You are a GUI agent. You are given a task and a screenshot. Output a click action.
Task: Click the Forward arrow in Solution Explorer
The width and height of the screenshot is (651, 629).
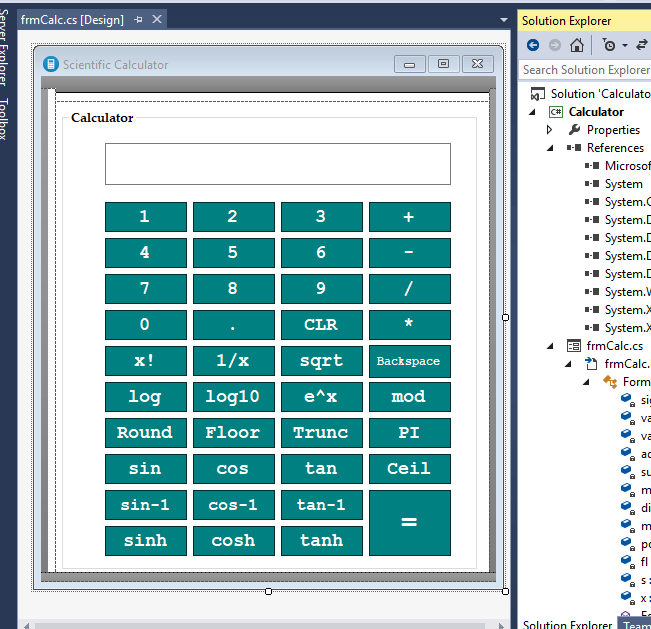[x=555, y=45]
